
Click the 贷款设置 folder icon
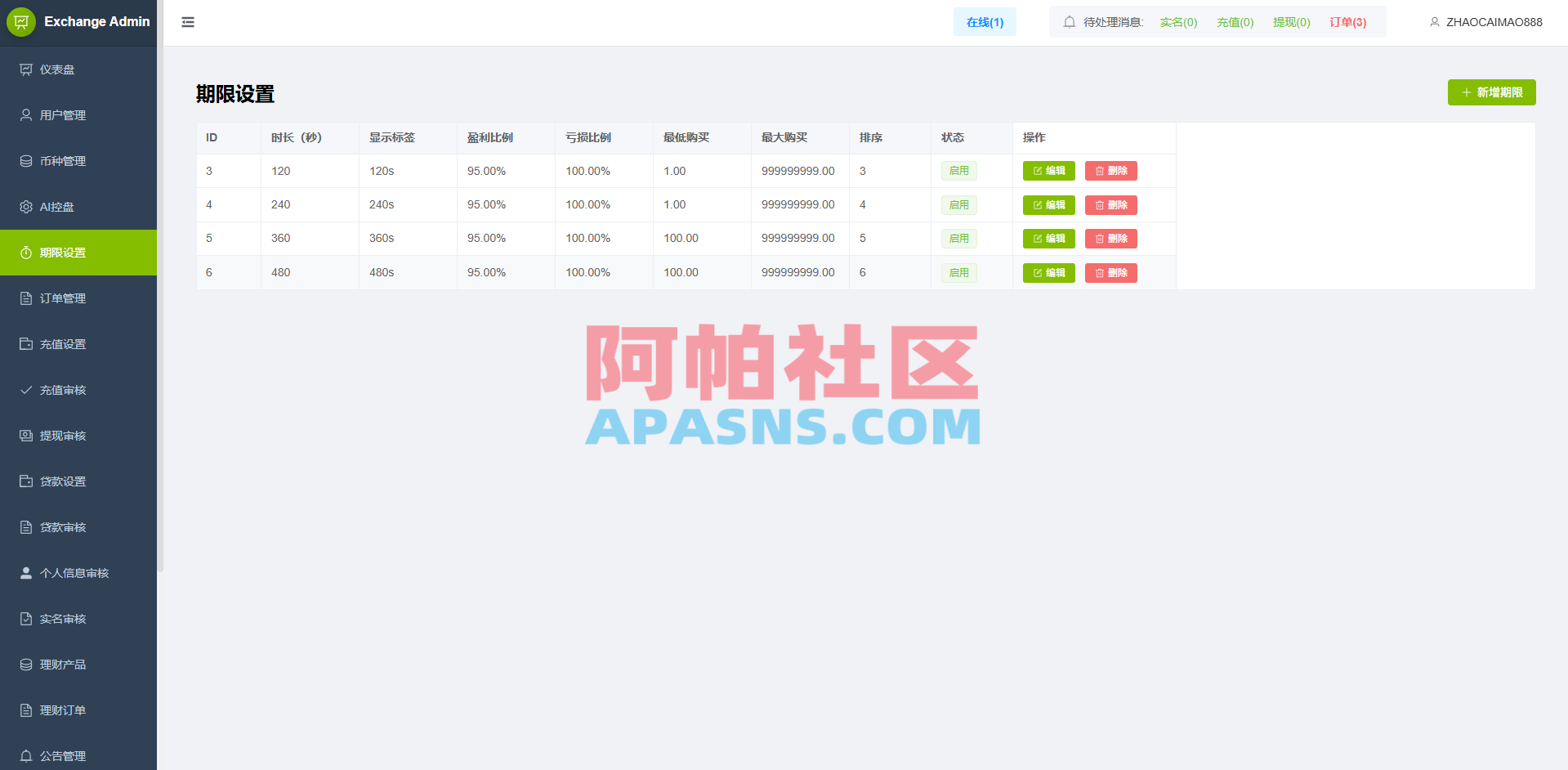click(x=26, y=481)
